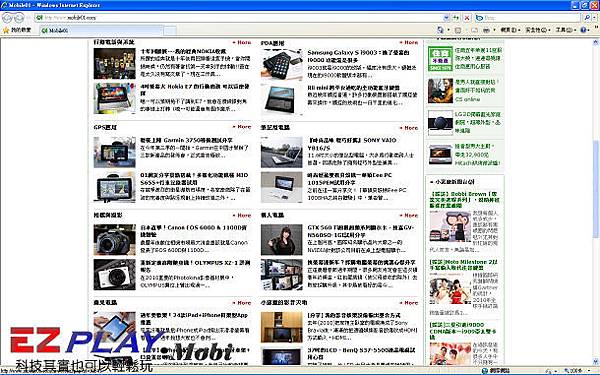Click the Print toolbar icon
600x375 pixels.
pyautogui.click(x=486, y=30)
